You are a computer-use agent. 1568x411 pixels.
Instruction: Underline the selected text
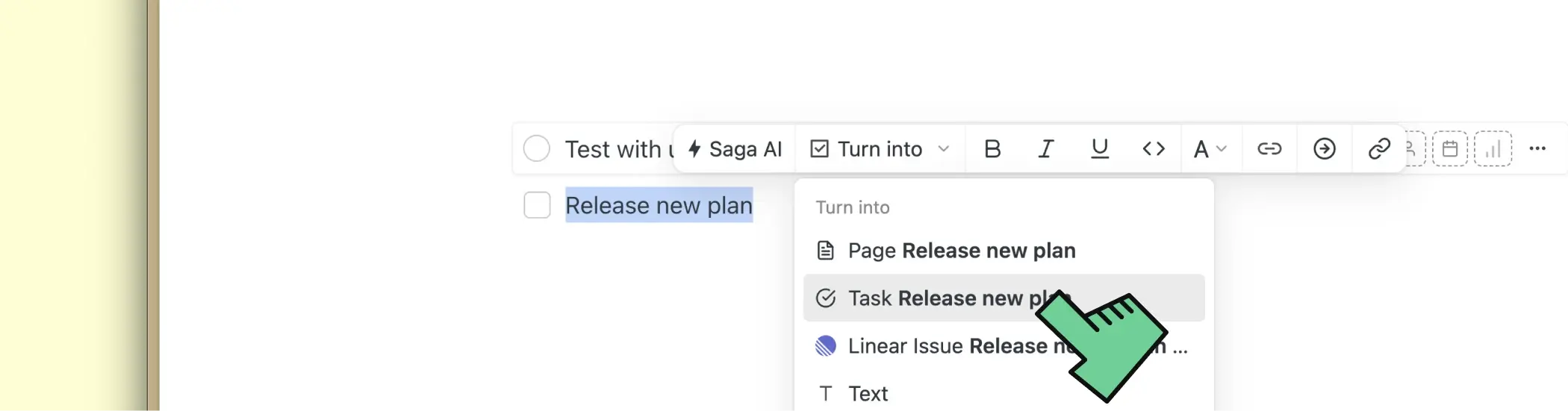(x=1099, y=149)
